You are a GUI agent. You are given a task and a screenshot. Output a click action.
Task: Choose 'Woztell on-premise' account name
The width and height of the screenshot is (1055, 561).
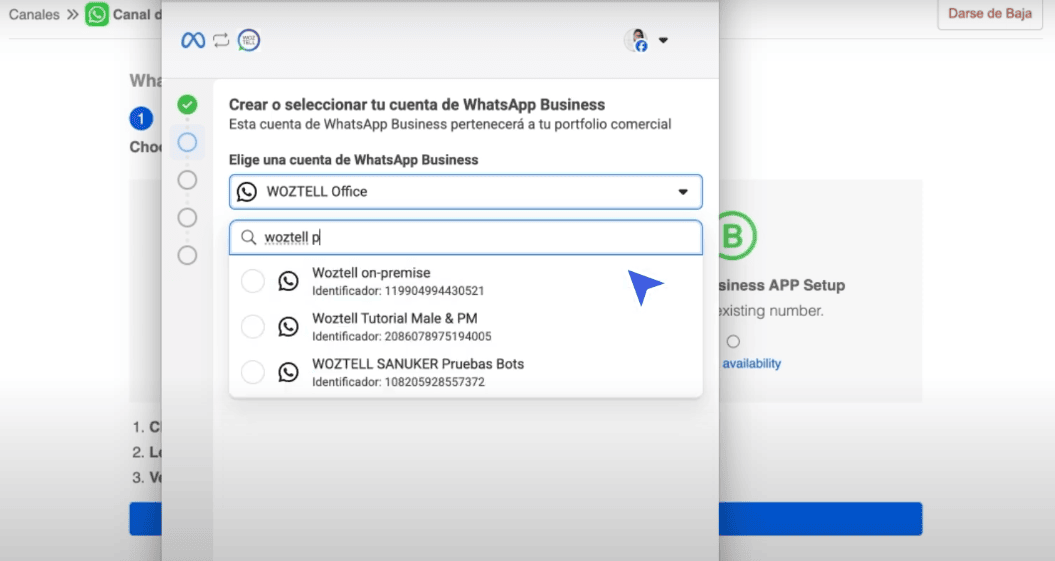click(371, 273)
